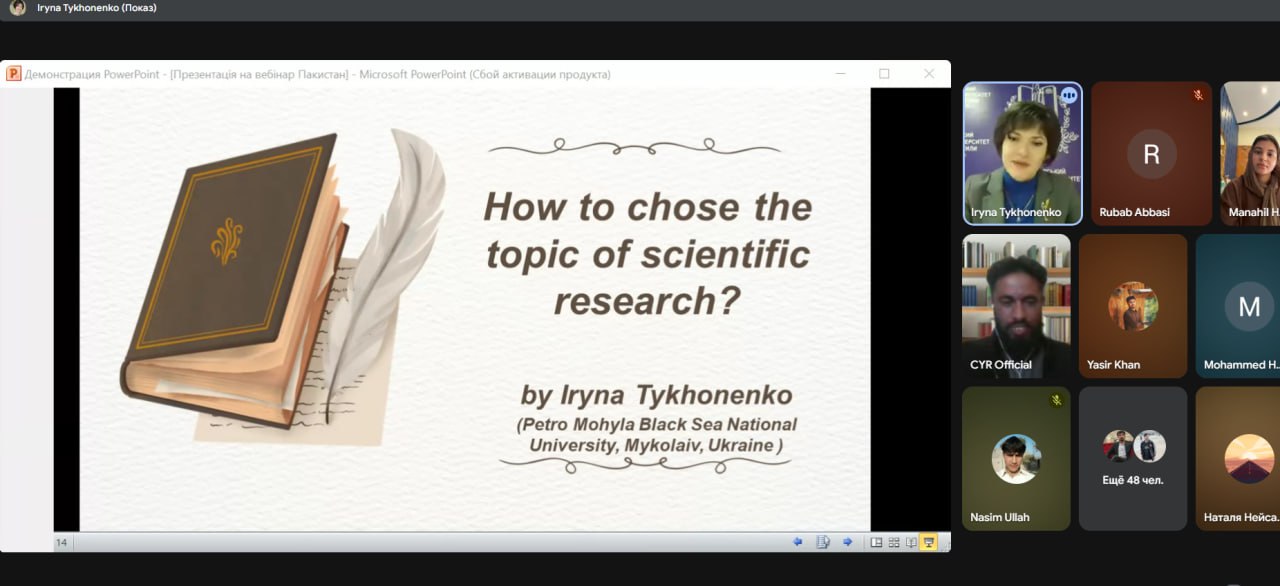Select the highlighted Slide Show view icon

[929, 542]
